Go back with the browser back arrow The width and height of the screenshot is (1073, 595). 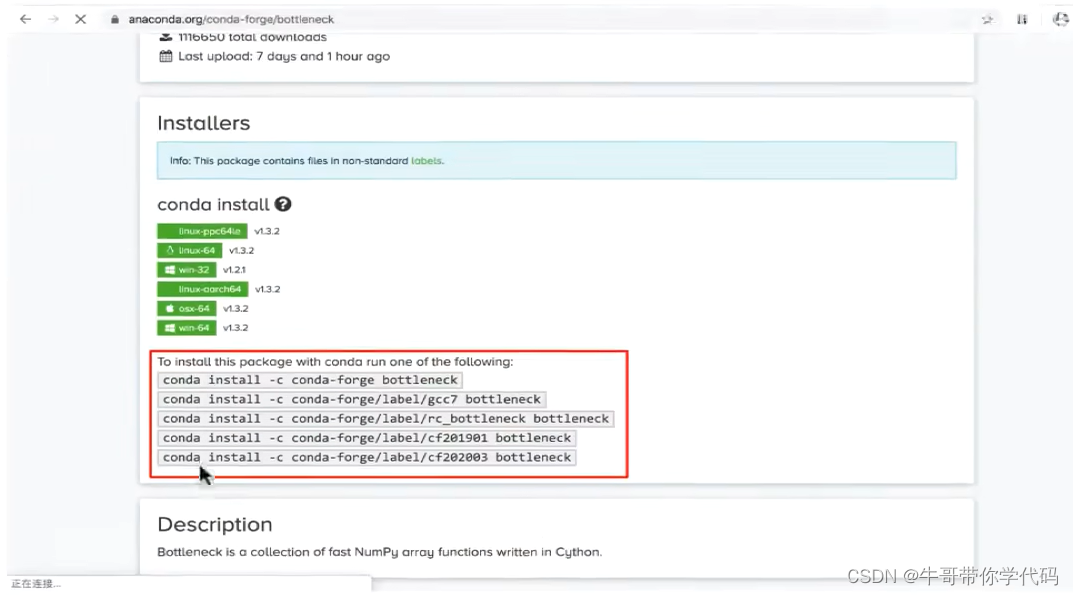(x=25, y=19)
